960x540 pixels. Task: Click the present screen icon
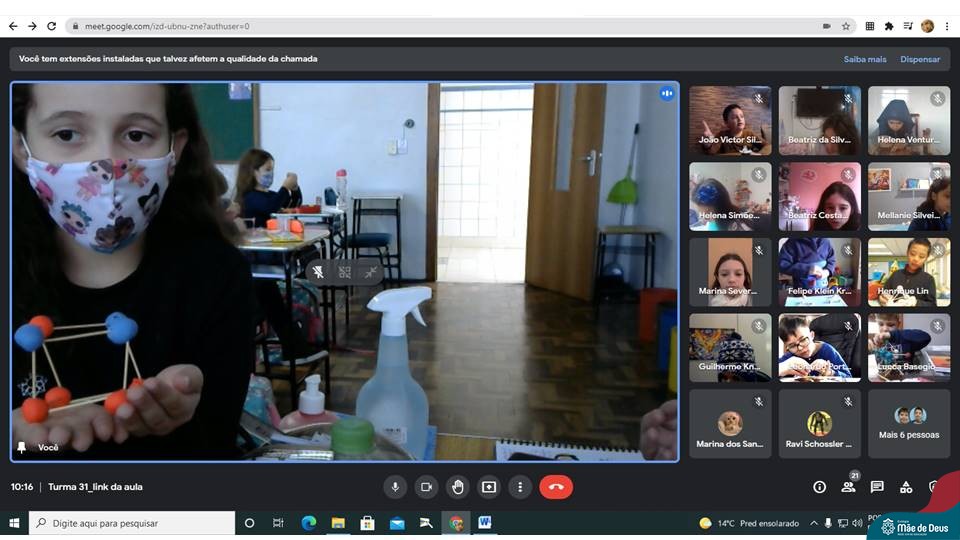489,487
